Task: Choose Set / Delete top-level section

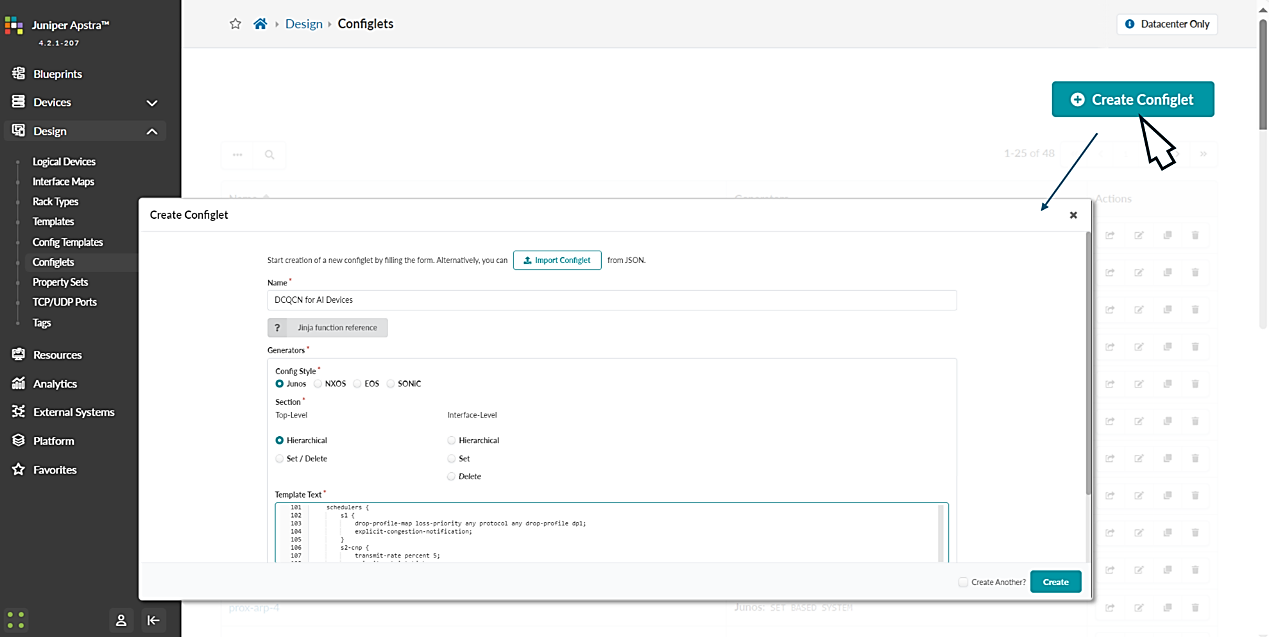Action: point(280,458)
